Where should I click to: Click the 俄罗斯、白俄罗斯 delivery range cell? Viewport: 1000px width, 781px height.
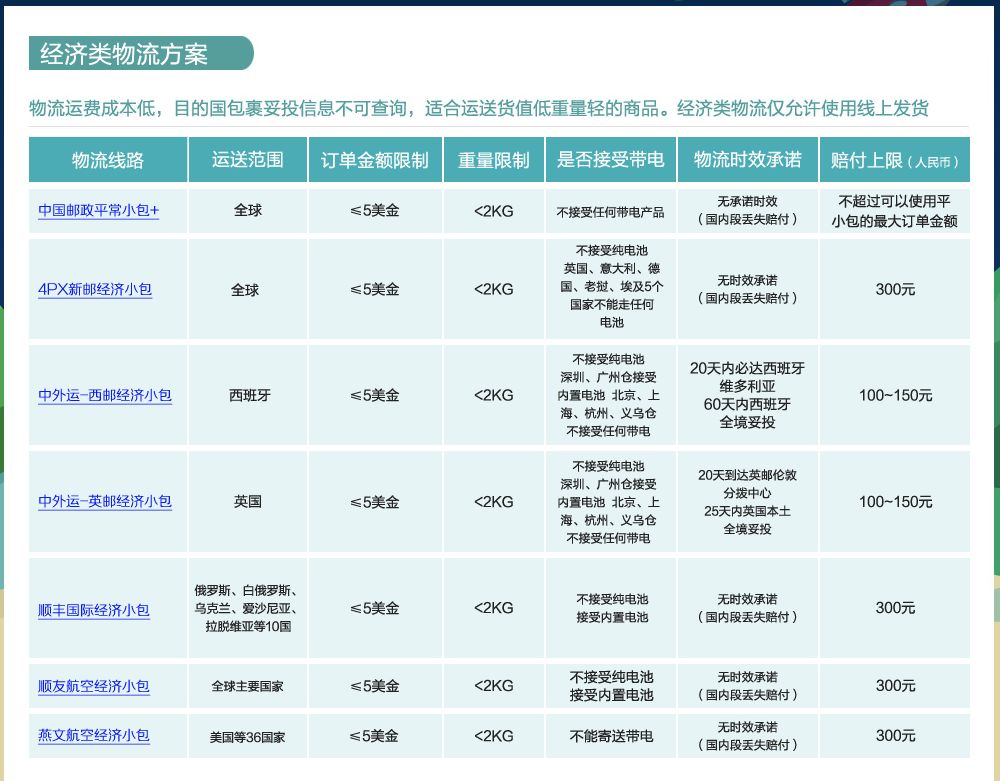click(247, 608)
